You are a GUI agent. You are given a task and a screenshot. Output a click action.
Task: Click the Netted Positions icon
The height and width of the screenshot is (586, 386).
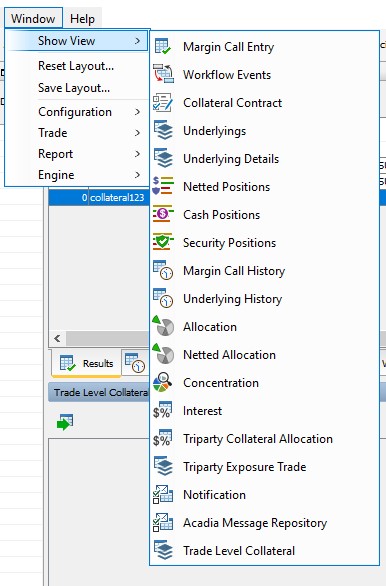coord(163,187)
